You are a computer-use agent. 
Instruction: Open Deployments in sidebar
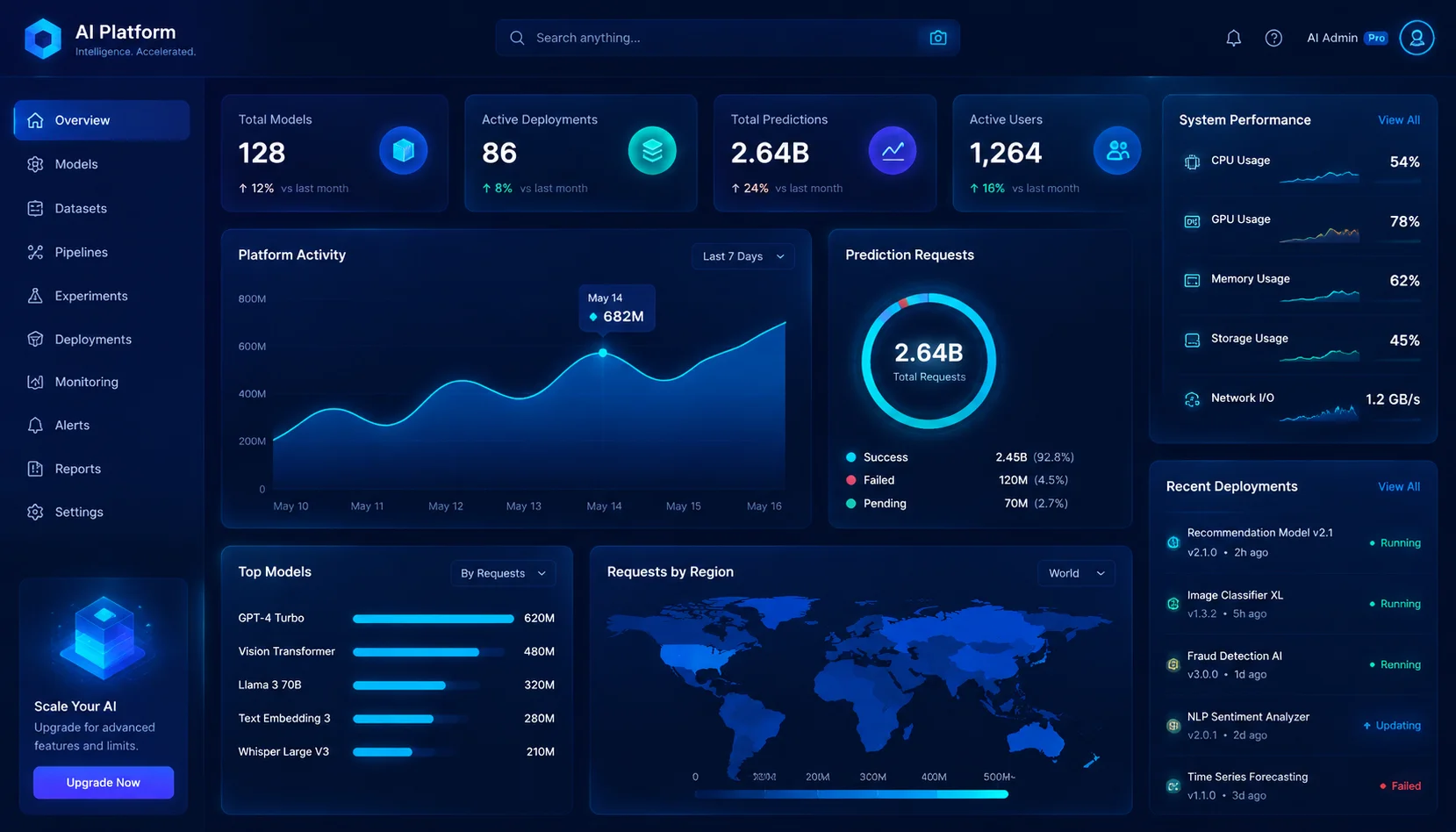(102, 340)
